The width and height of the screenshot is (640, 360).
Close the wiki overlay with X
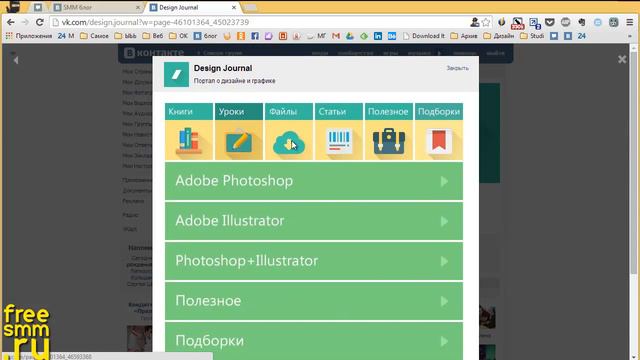[622, 60]
